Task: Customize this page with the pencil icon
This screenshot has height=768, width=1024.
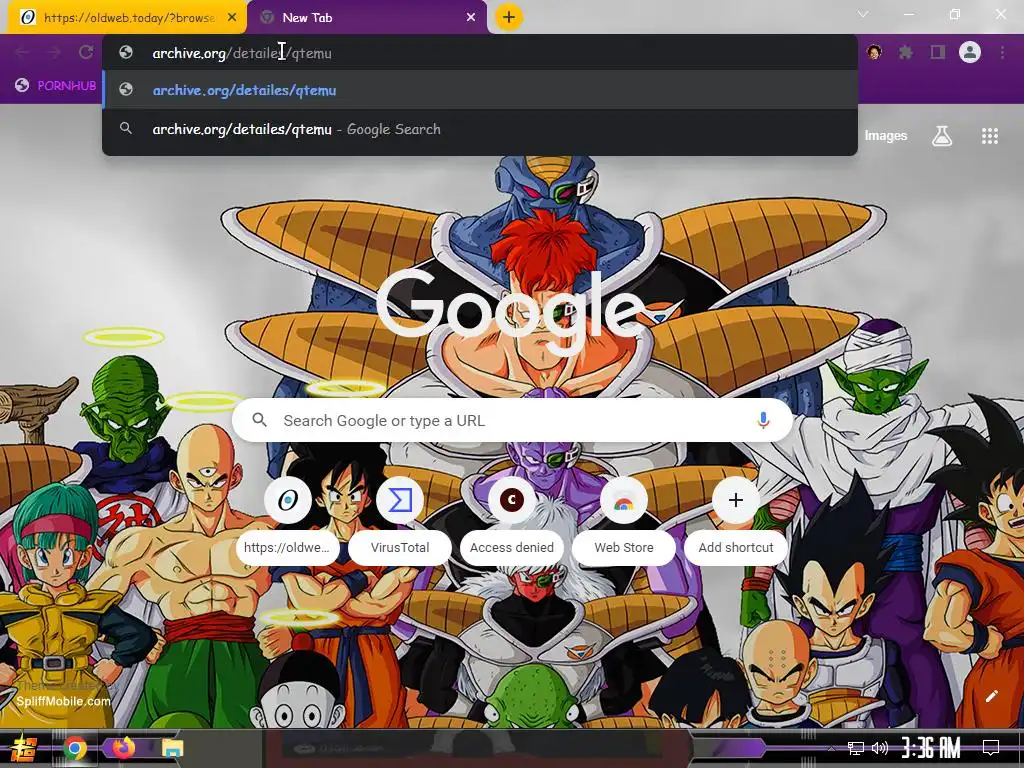Action: pos(991,696)
